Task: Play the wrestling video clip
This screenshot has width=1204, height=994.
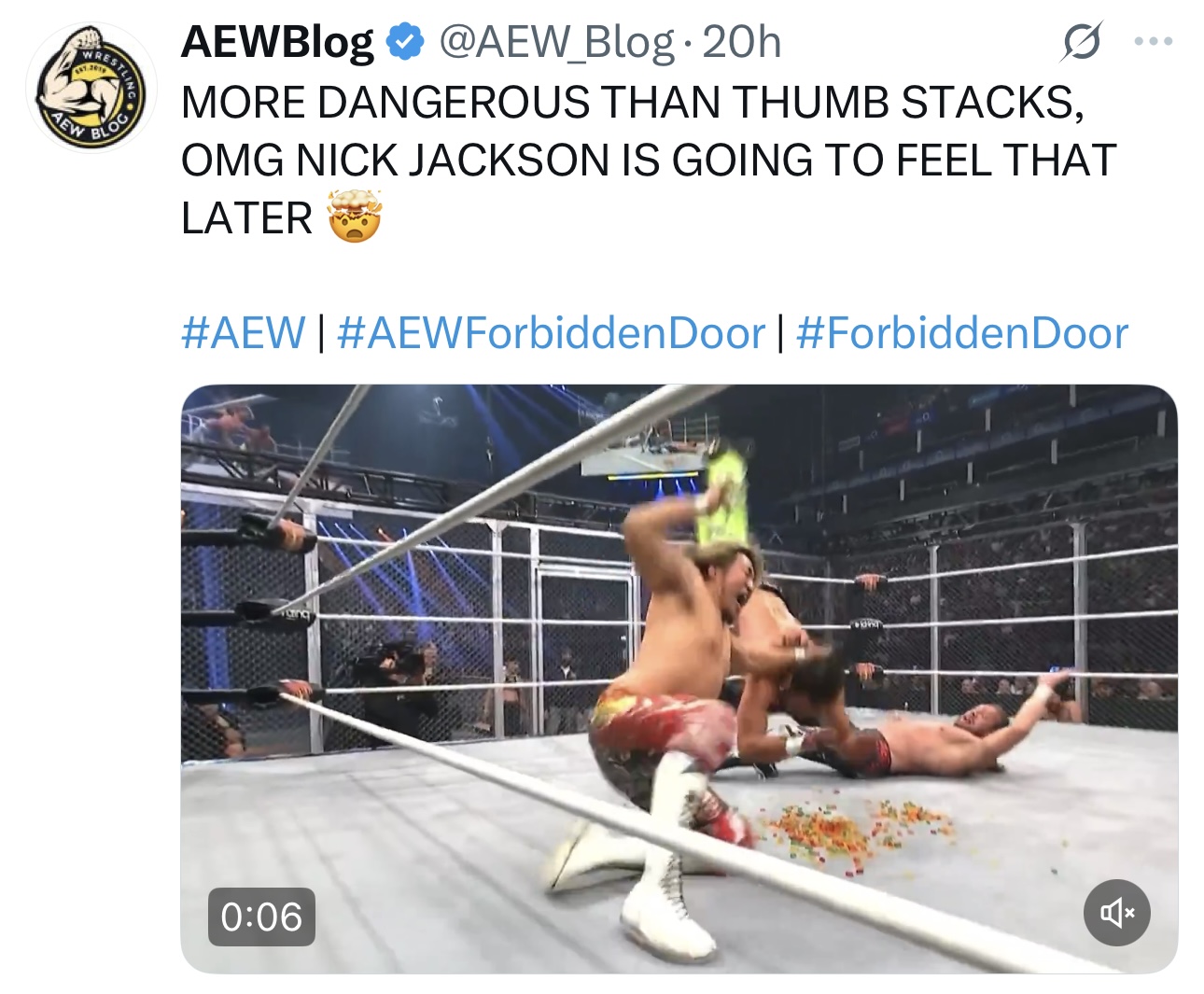Action: pyautogui.click(x=679, y=679)
